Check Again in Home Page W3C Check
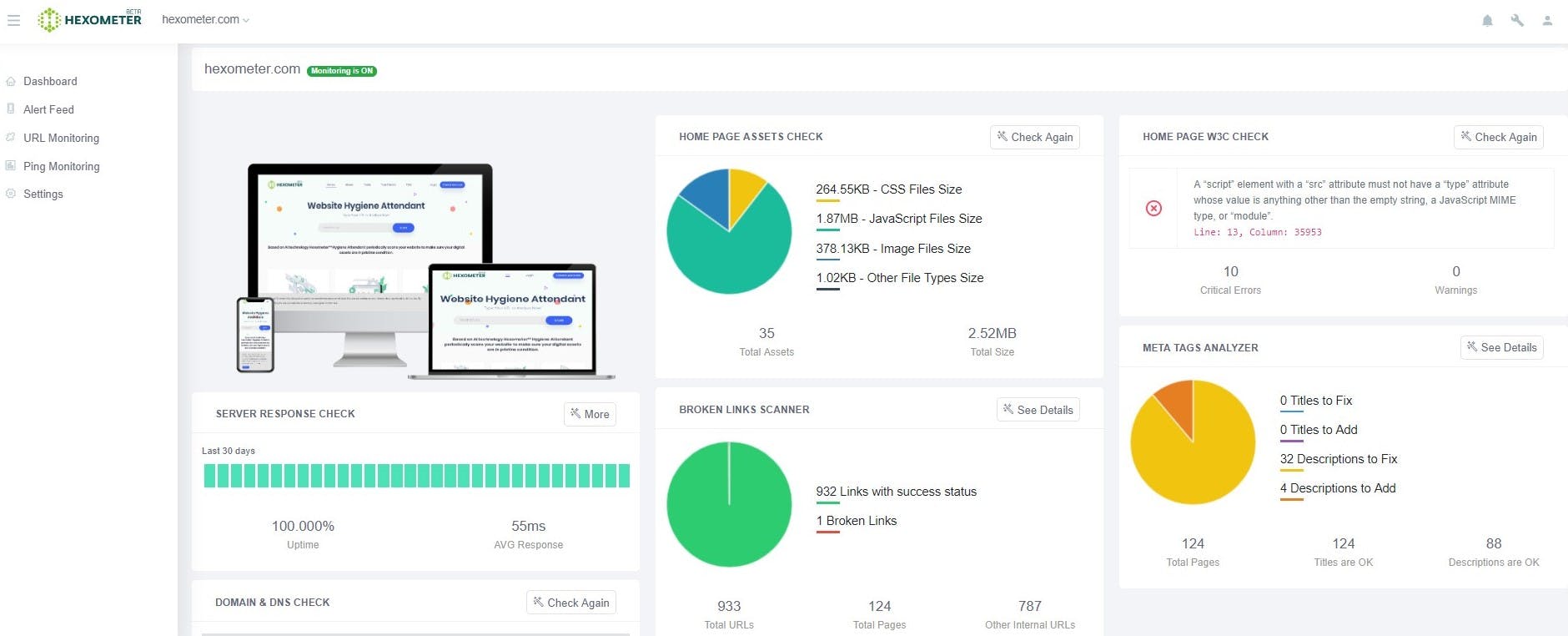The height and width of the screenshot is (636, 1568). coord(1499,137)
